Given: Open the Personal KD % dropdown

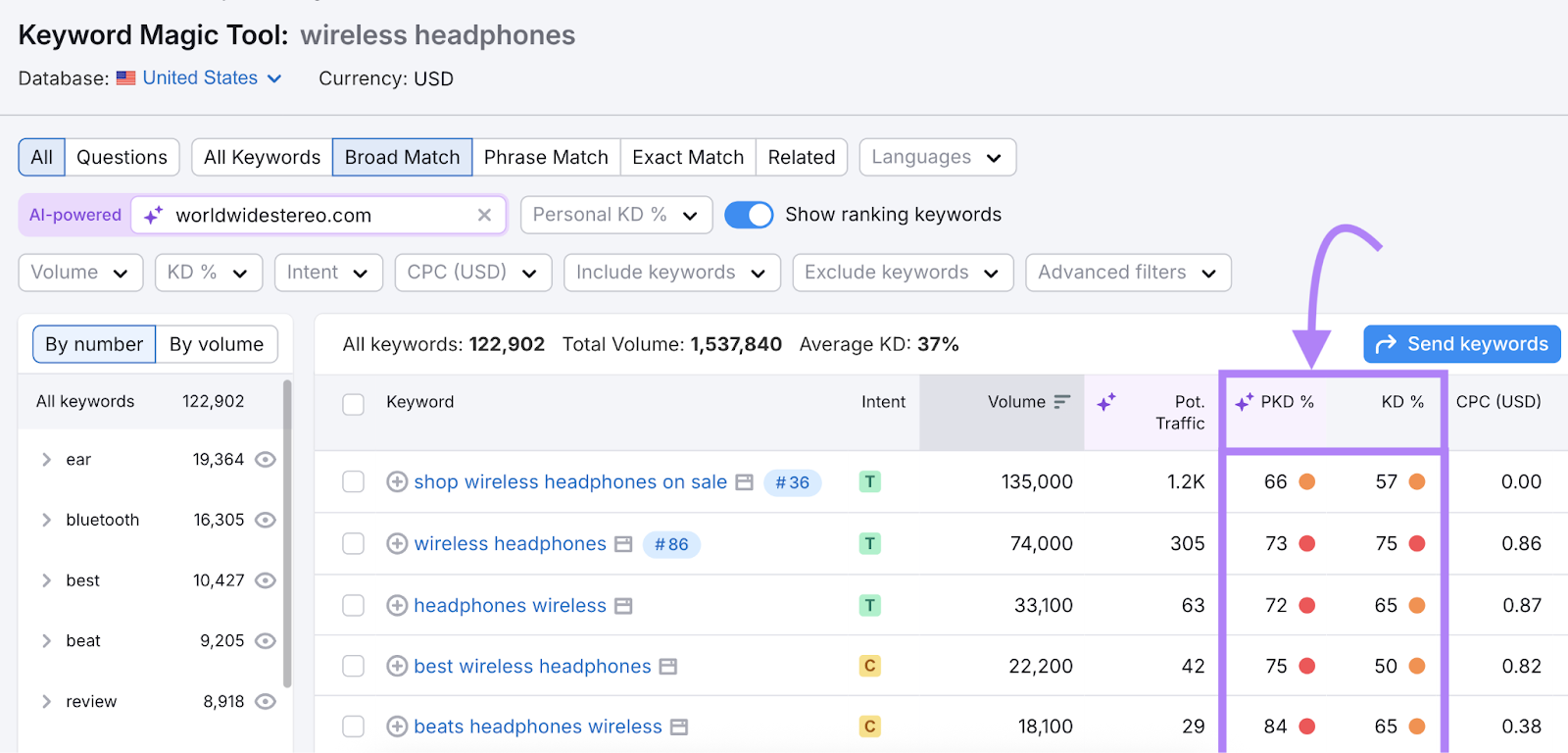Looking at the screenshot, I should (x=614, y=215).
